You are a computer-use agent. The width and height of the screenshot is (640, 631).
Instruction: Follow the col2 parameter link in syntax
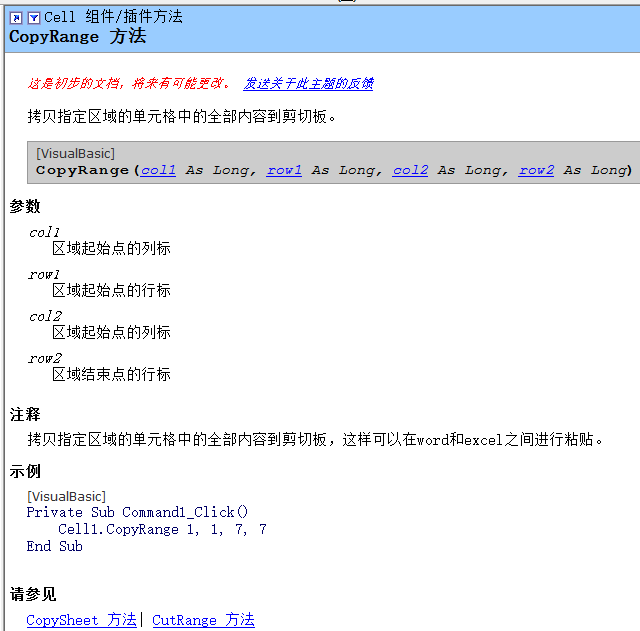click(410, 170)
